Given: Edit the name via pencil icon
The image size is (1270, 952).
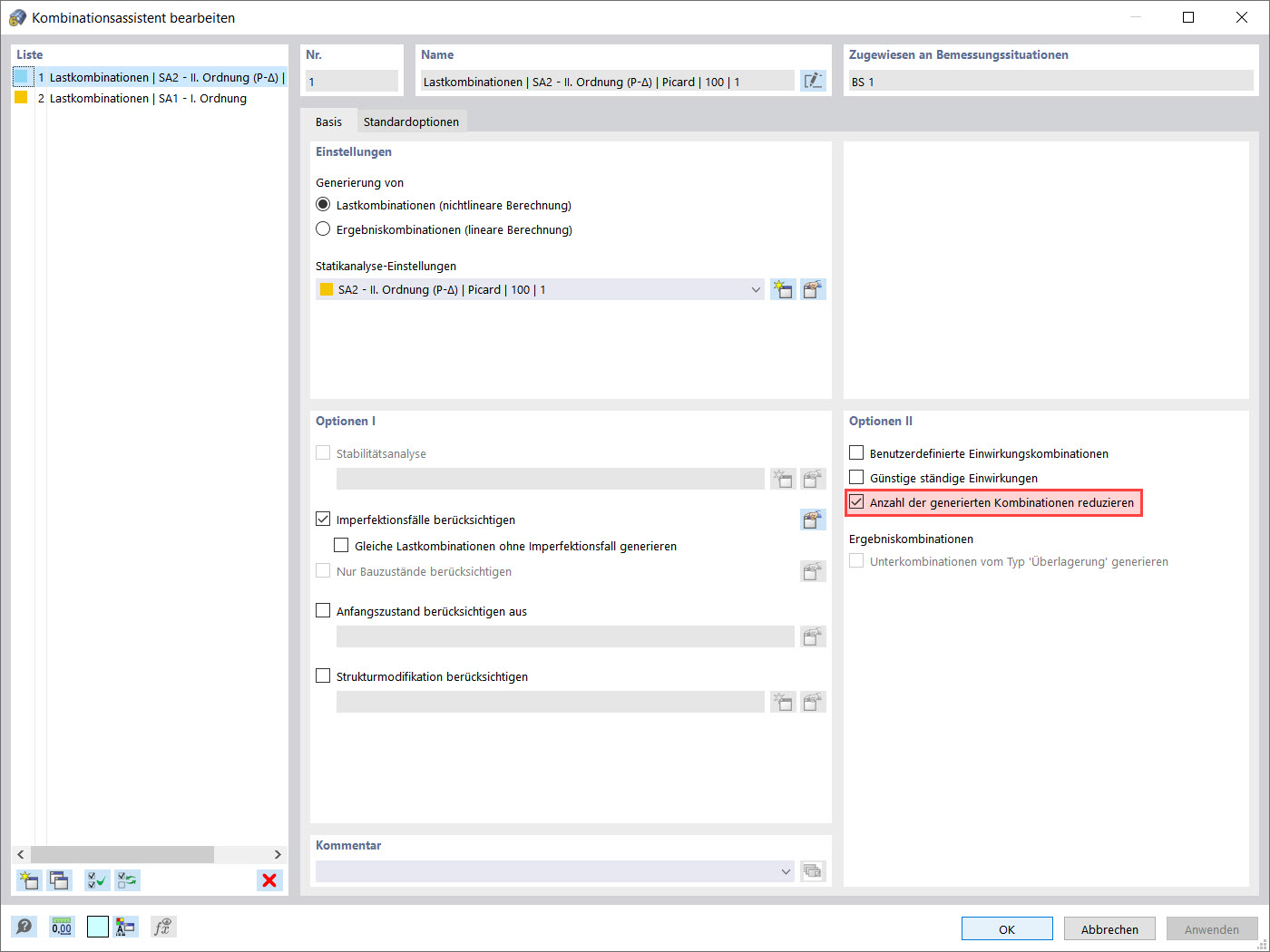Looking at the screenshot, I should point(813,81).
